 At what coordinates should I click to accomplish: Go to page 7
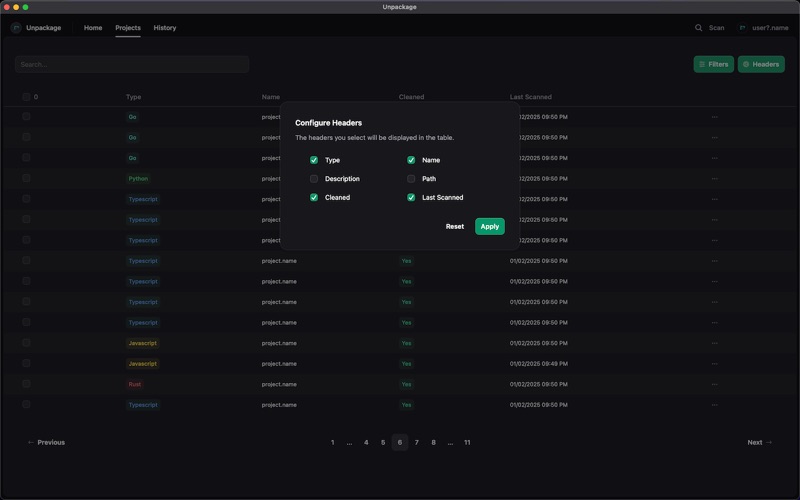pos(416,442)
